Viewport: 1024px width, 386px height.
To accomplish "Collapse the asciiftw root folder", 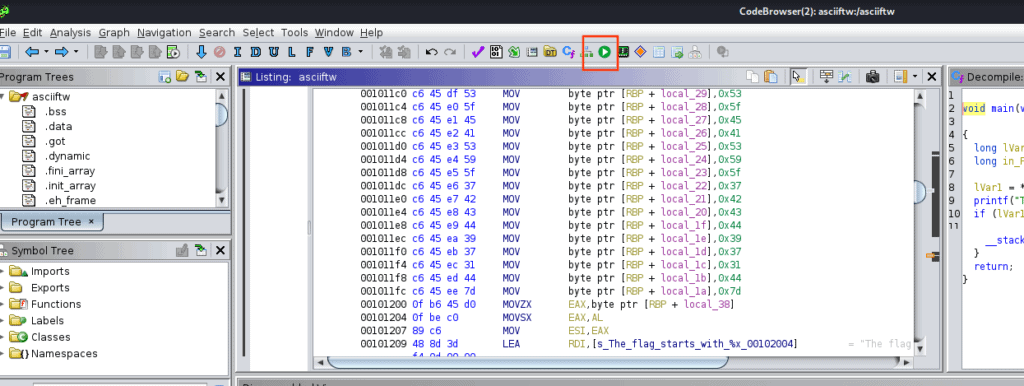I will pyautogui.click(x=3, y=97).
